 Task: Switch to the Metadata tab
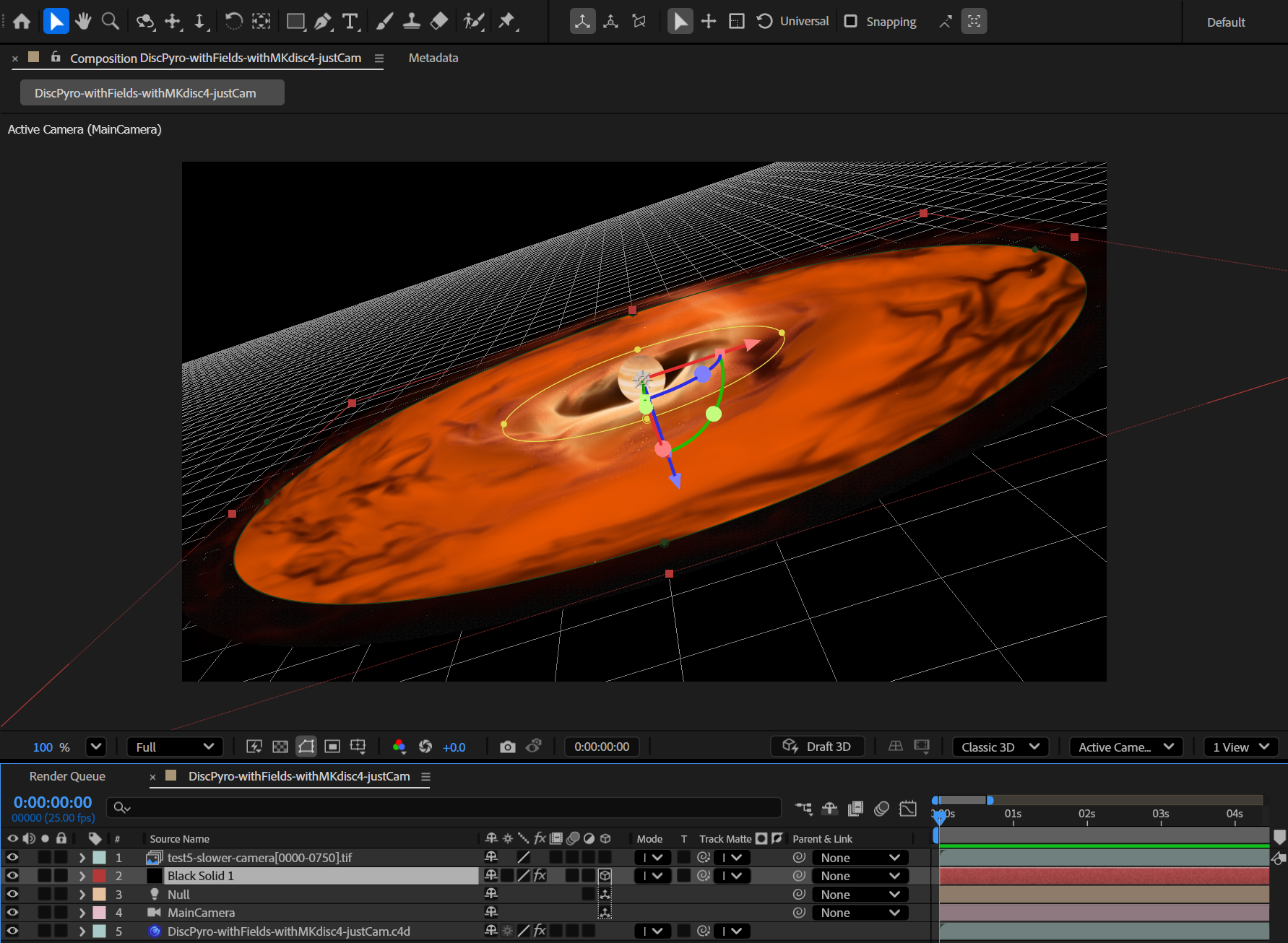[433, 58]
